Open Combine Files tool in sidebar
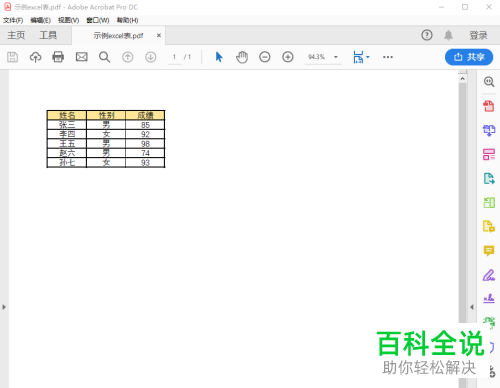This screenshot has height=388, width=500. (x=489, y=130)
